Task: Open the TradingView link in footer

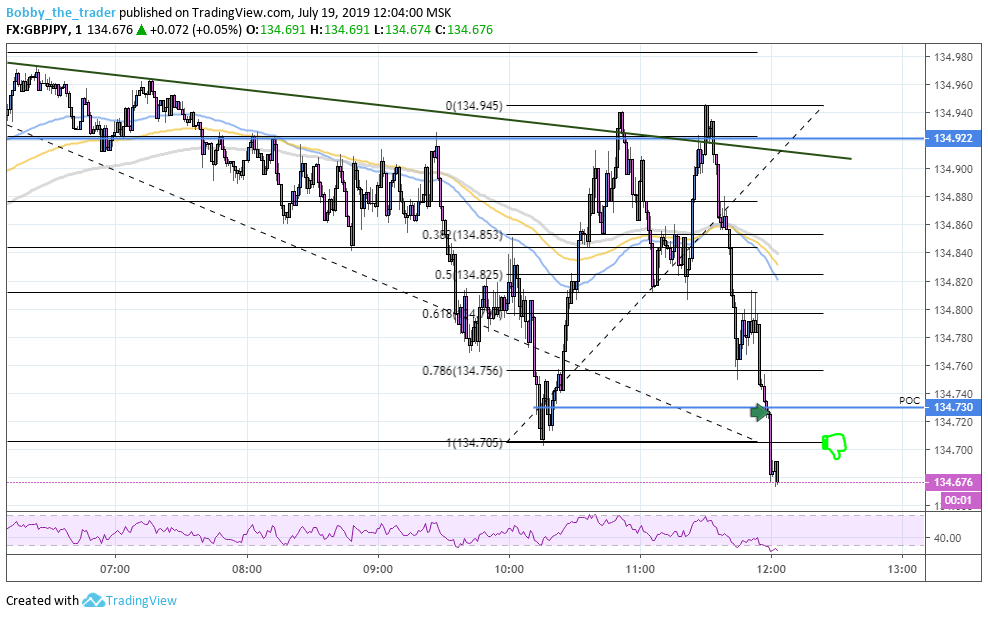Action: (x=141, y=600)
